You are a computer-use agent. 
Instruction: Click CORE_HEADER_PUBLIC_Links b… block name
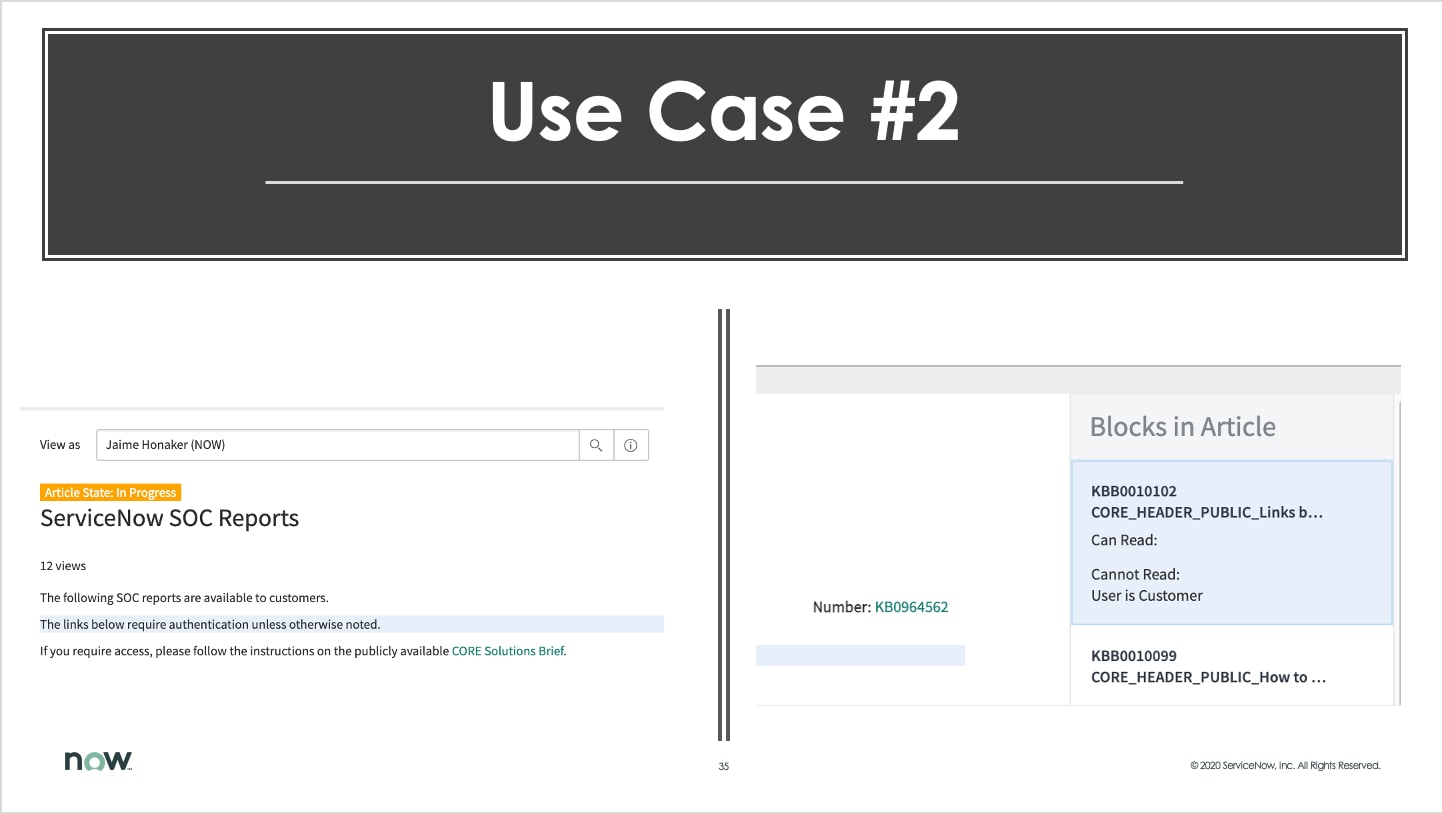tap(1207, 512)
